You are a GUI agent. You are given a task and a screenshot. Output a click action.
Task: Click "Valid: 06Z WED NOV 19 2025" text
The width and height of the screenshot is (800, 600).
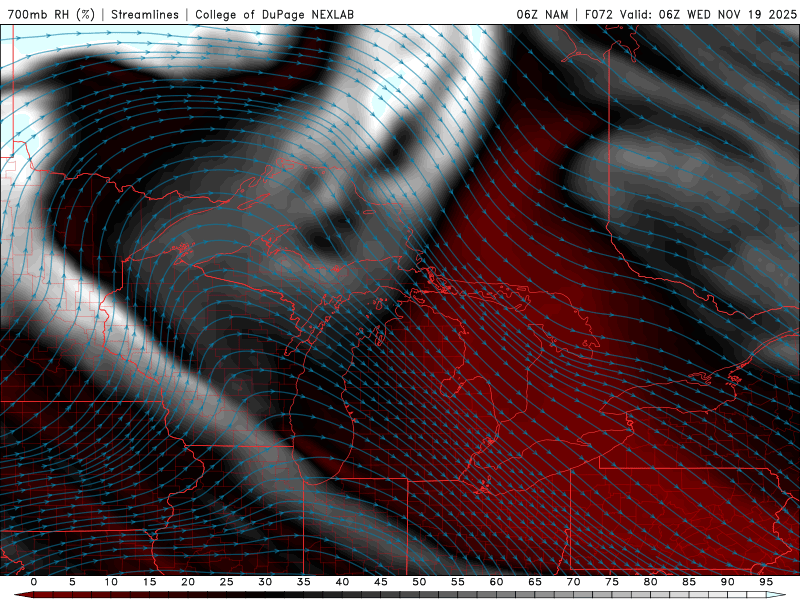708,14
